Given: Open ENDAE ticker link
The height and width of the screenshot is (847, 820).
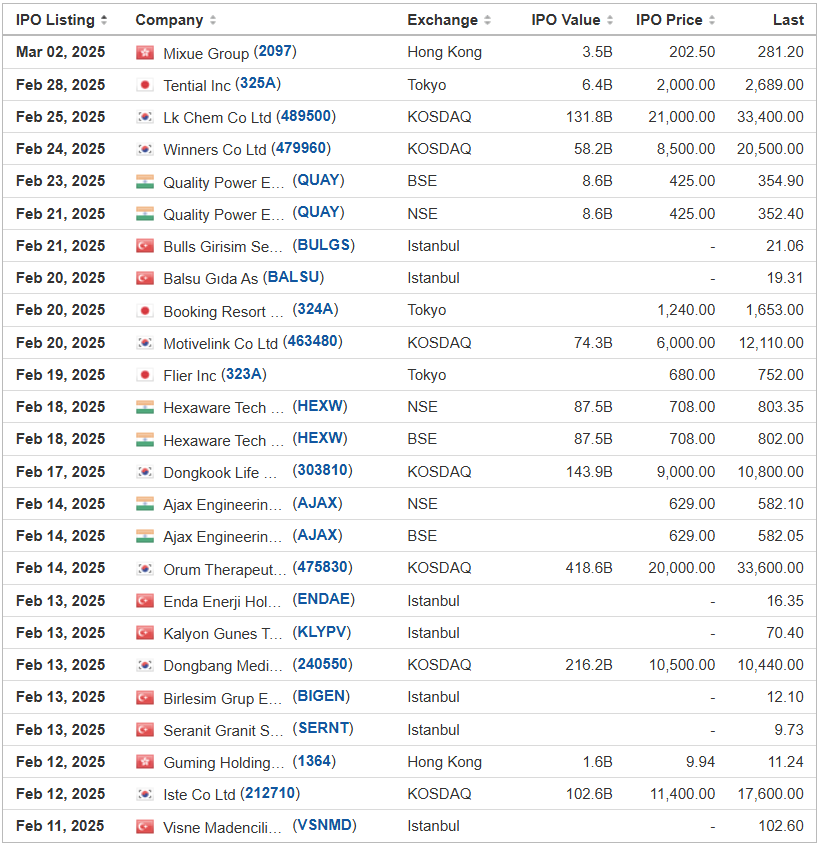Looking at the screenshot, I should point(324,599).
